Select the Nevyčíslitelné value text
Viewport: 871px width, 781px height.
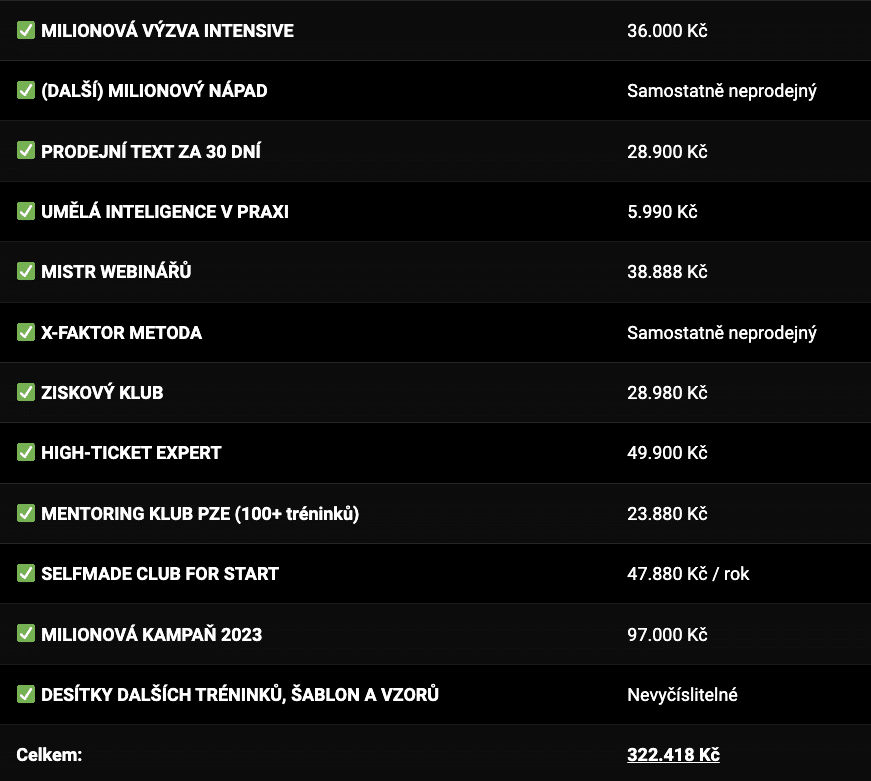pyautogui.click(x=682, y=694)
